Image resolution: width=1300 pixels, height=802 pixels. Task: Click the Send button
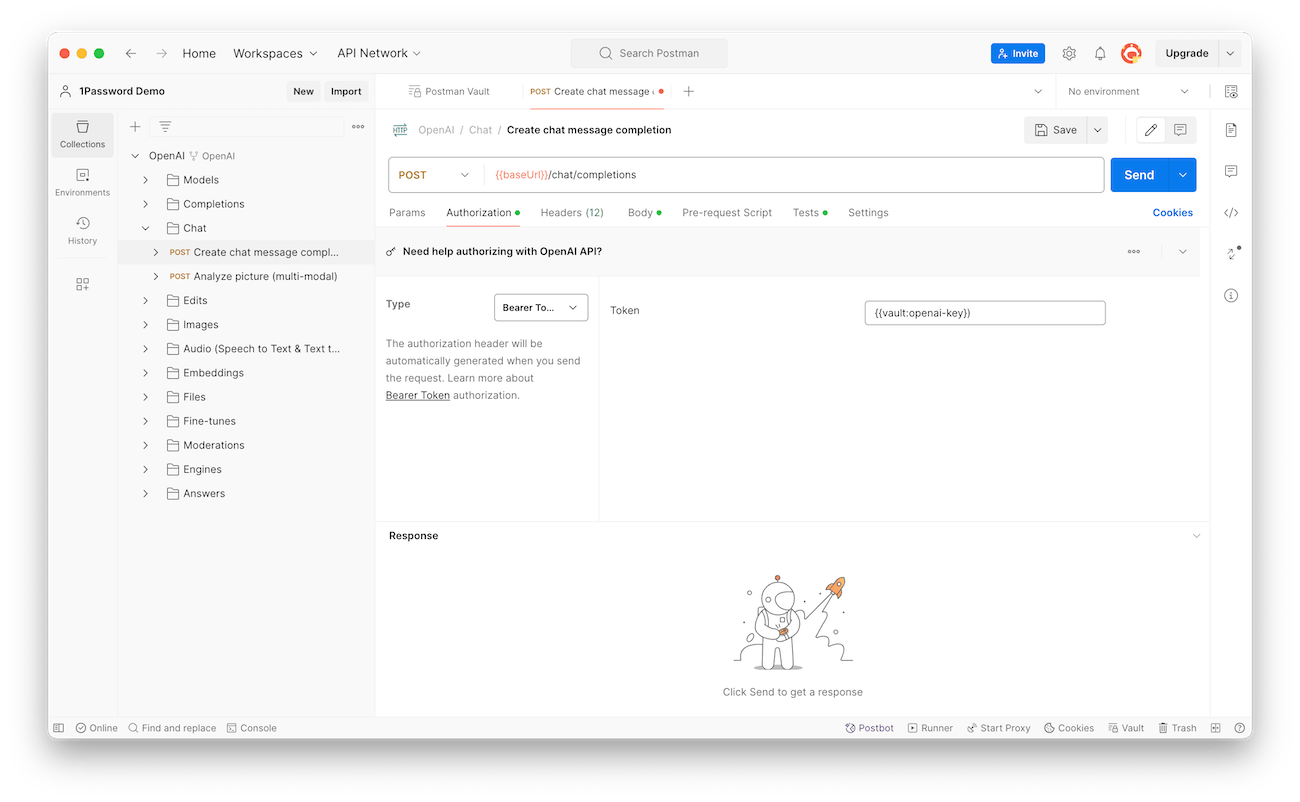coord(1139,174)
